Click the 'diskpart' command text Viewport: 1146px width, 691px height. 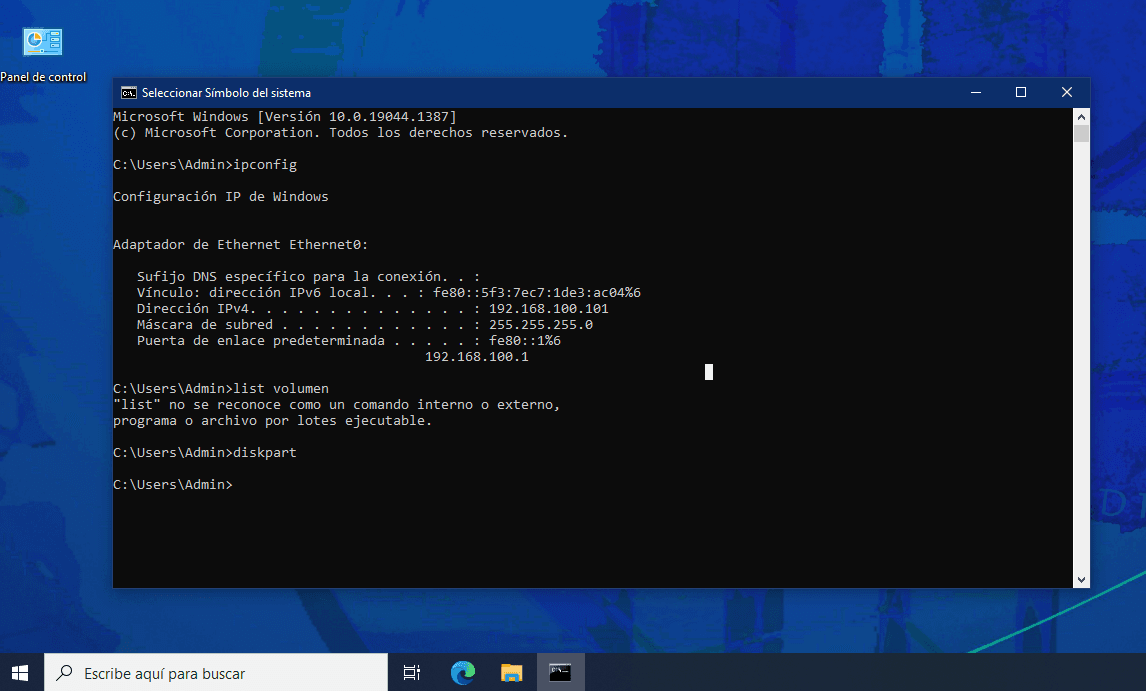(x=264, y=453)
